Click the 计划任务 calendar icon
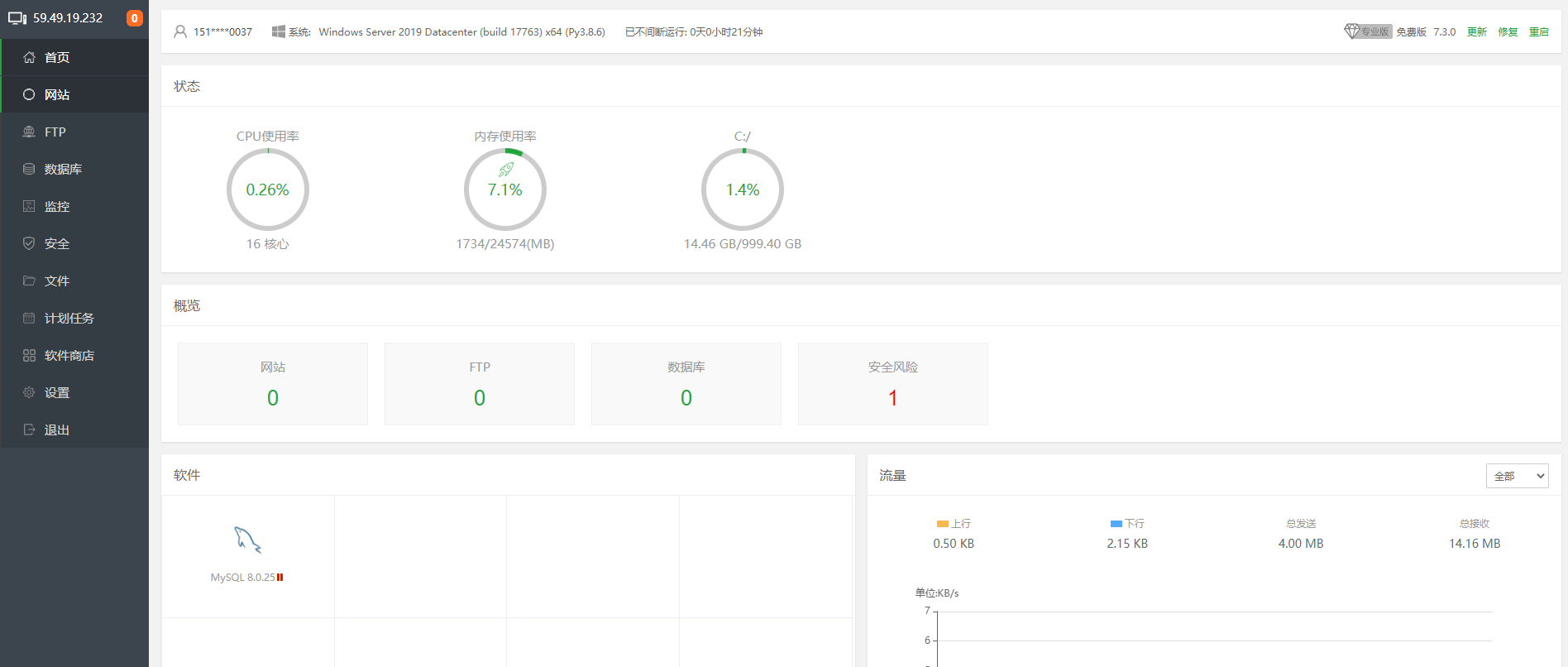The height and width of the screenshot is (667, 1568). (29, 318)
